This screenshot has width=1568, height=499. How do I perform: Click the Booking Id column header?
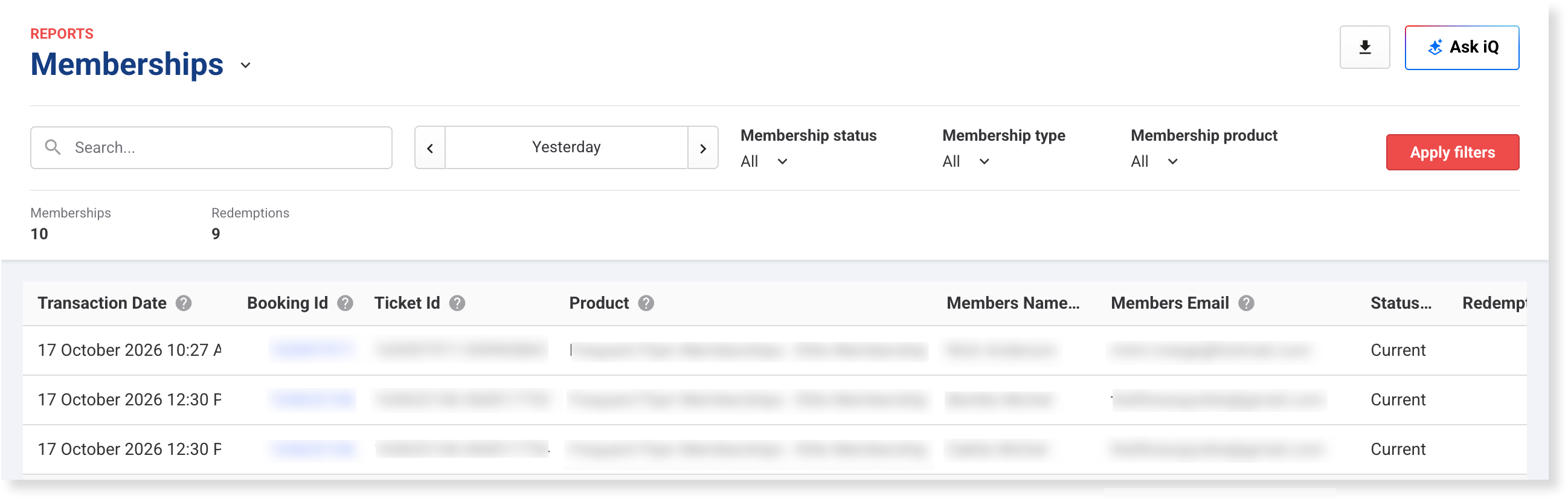tap(288, 303)
